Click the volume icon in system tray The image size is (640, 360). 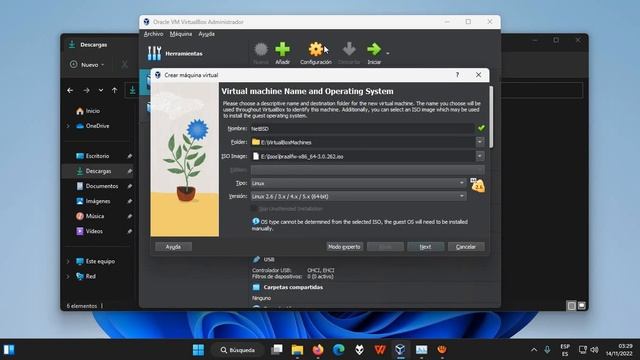(x=594, y=350)
